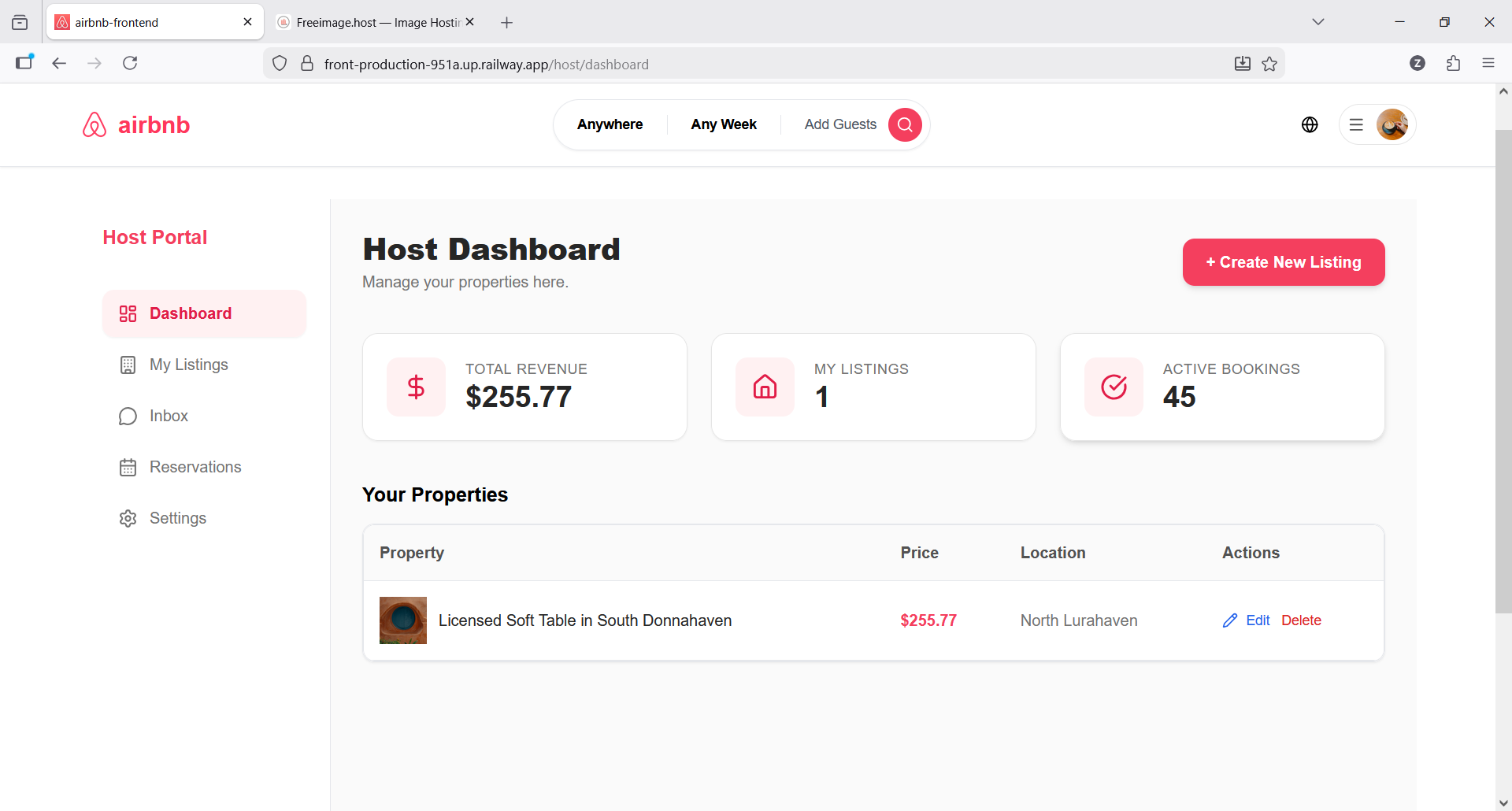
Task: Open the browser extensions puzzle icon
Action: [x=1454, y=64]
